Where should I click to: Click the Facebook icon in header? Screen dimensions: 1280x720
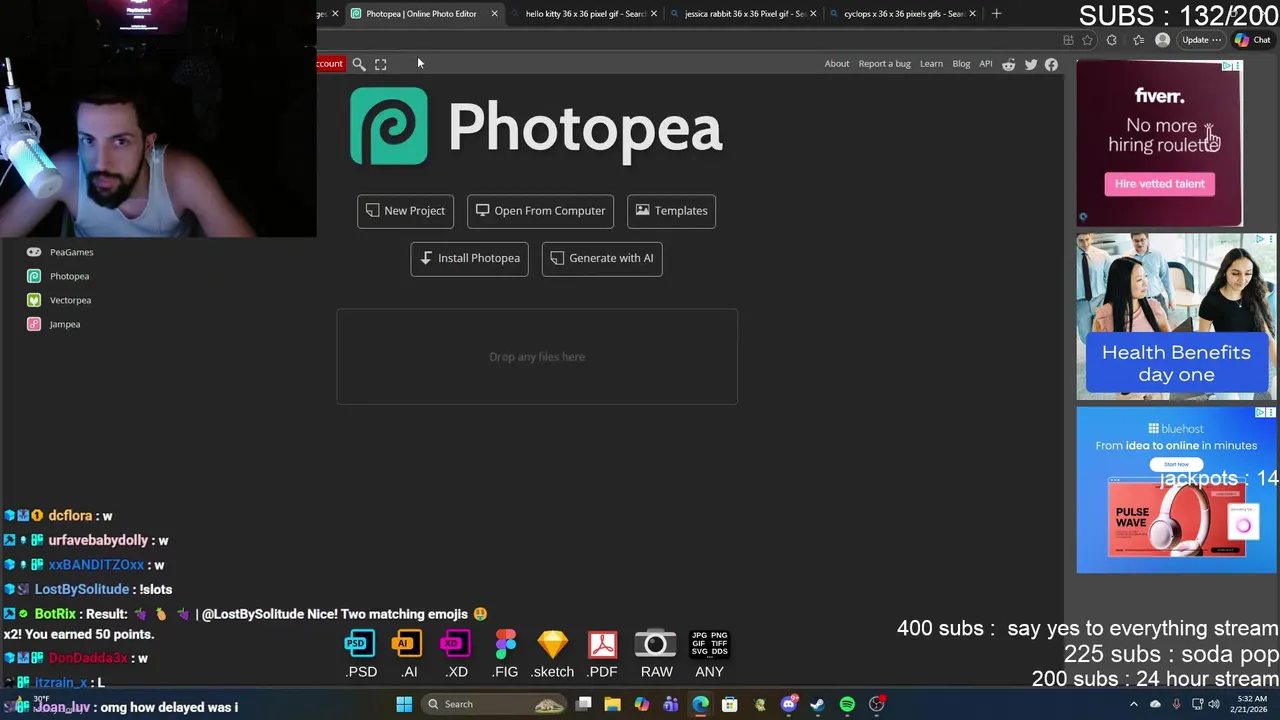1051,64
